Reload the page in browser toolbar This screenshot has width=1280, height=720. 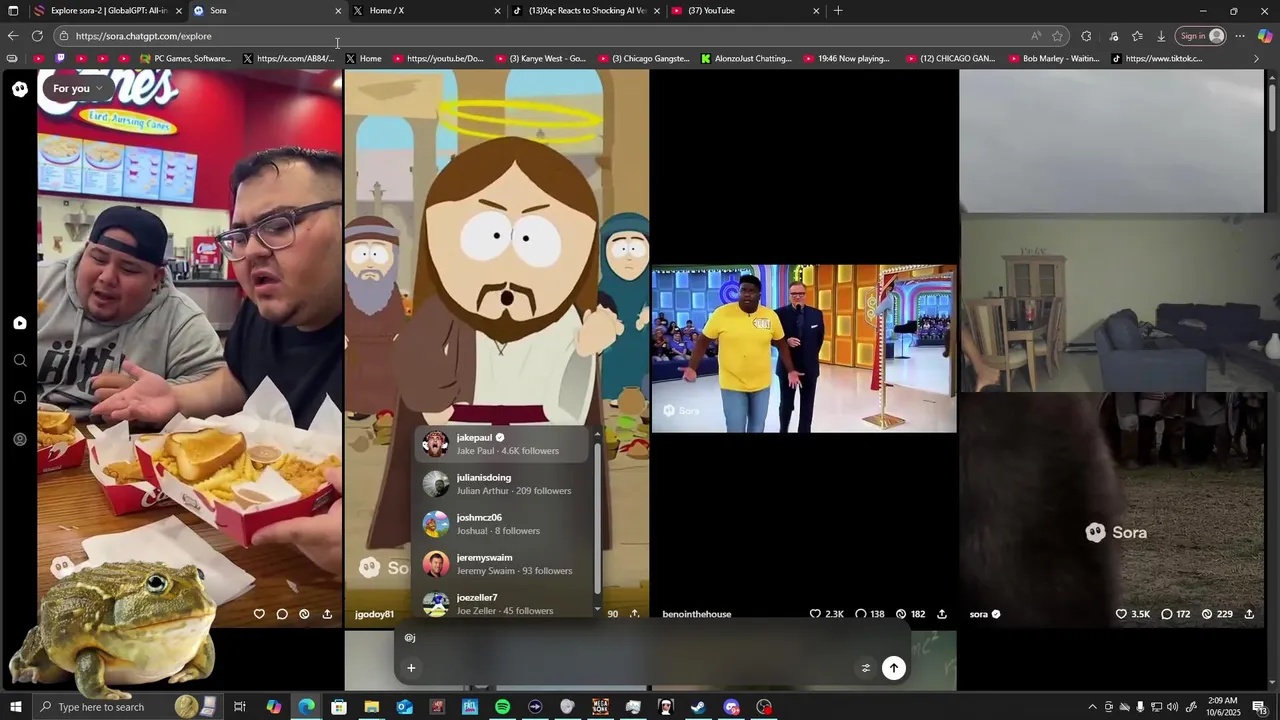(37, 36)
